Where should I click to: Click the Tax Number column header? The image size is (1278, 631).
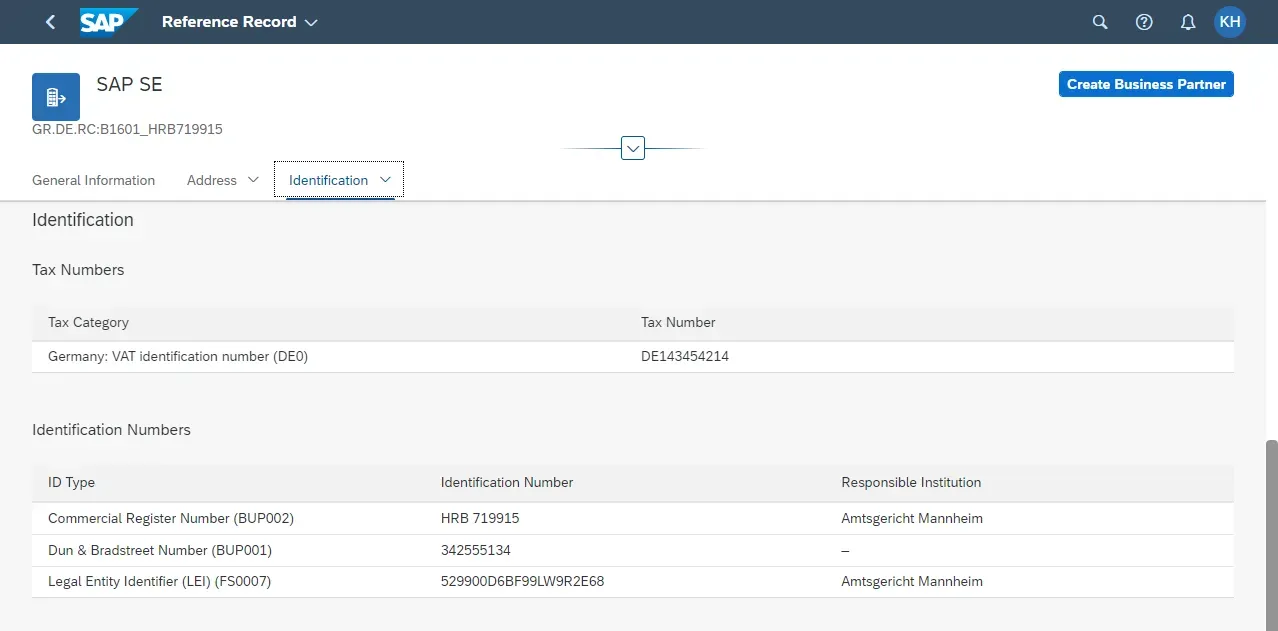[x=678, y=322]
